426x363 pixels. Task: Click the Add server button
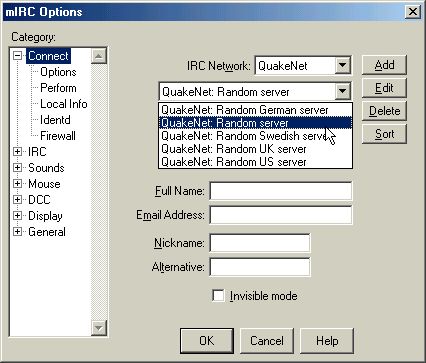pos(384,65)
